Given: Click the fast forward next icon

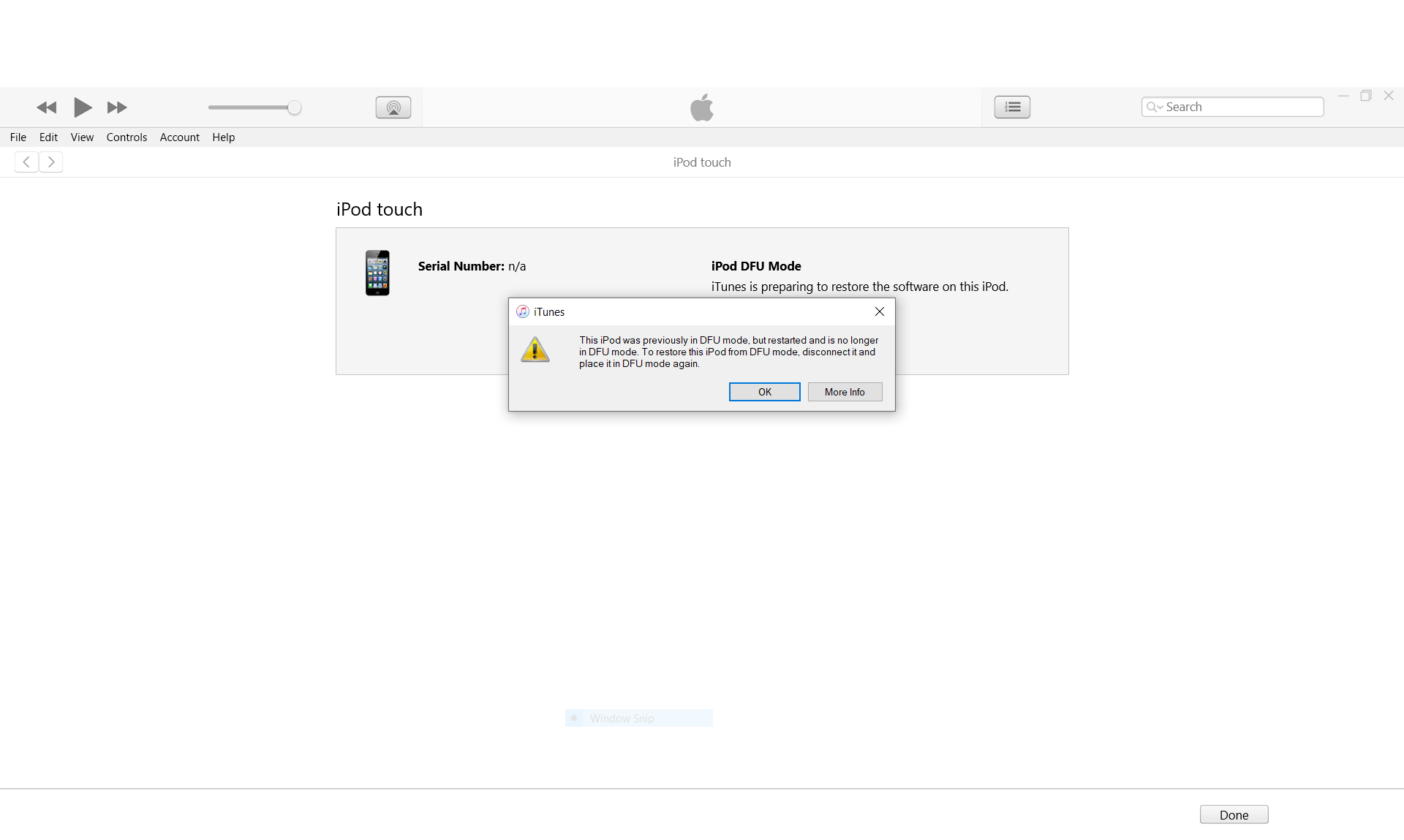Looking at the screenshot, I should [117, 107].
